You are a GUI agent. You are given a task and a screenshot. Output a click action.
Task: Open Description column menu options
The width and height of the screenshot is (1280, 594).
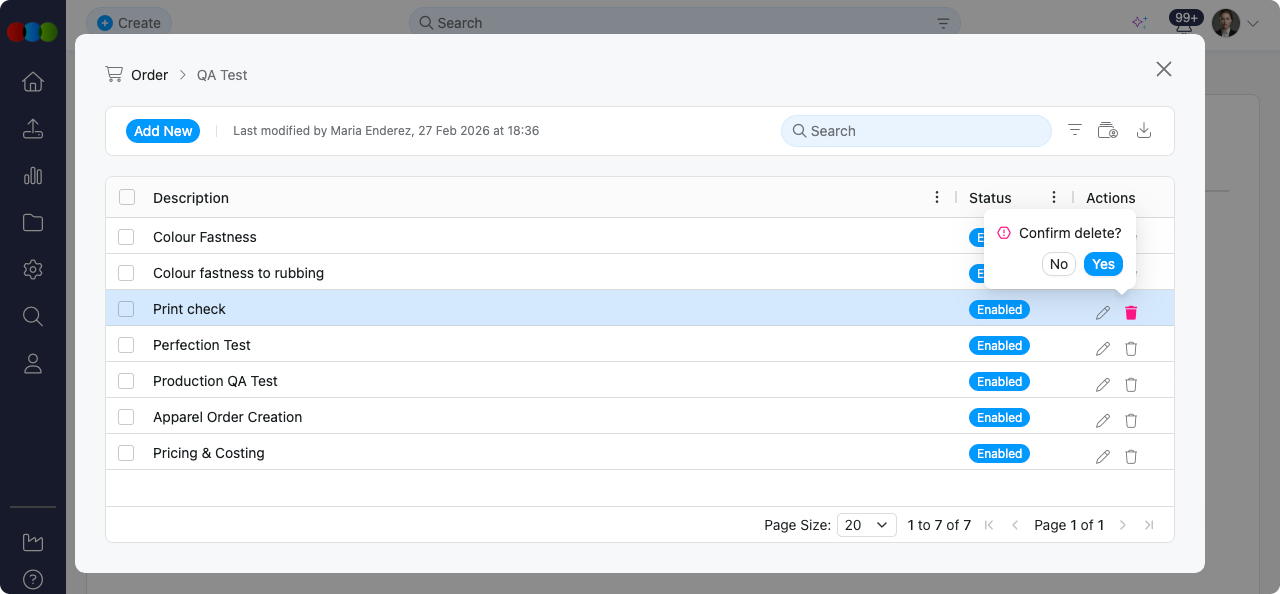(937, 197)
